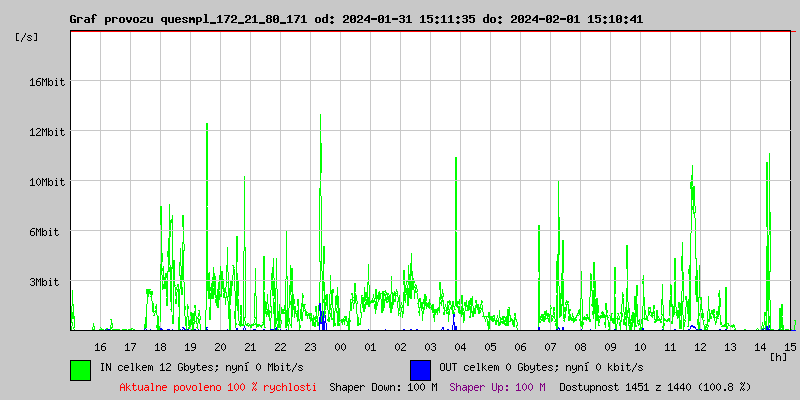Click the '[/s]' unit label at top left
Screen dimensions: 800x400
(x=28, y=37)
